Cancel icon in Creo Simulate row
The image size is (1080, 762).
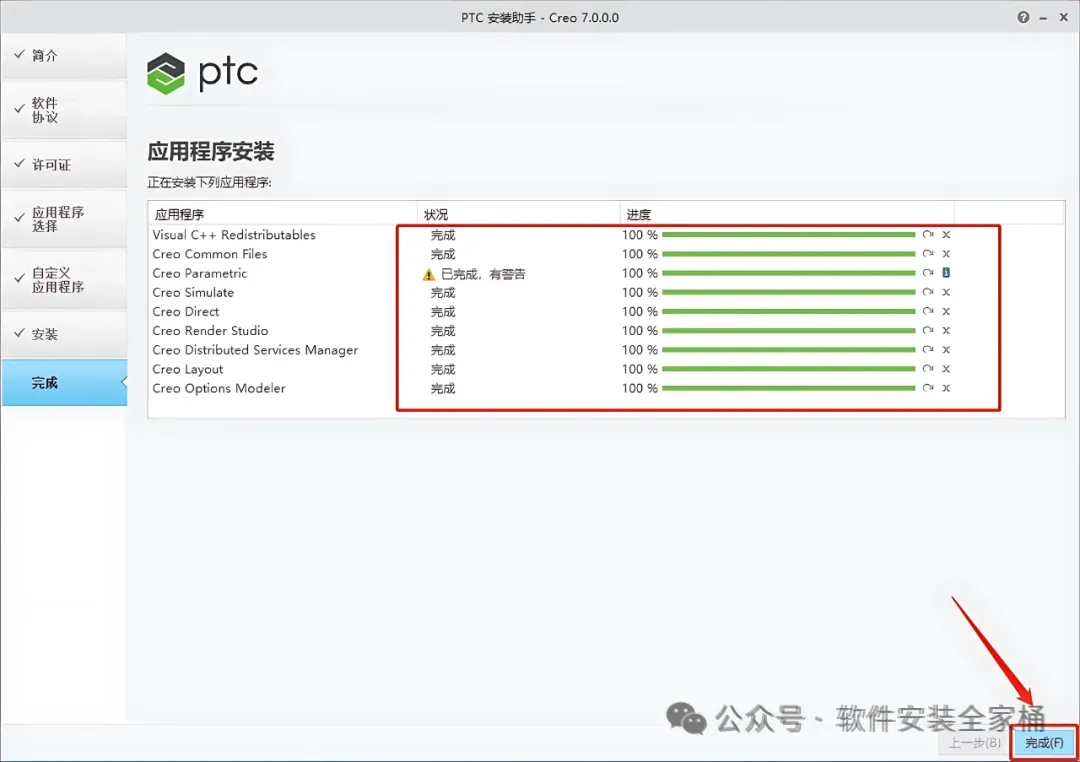[x=946, y=292]
